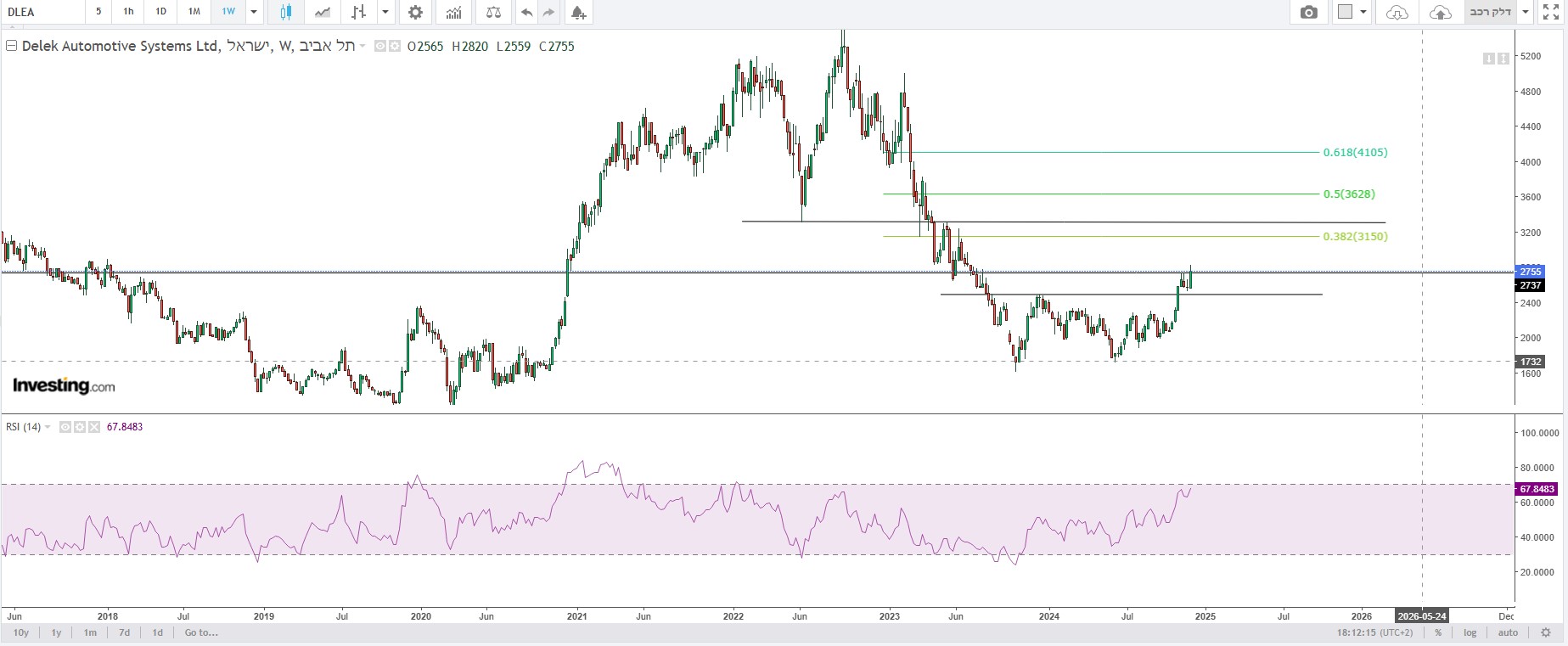The height and width of the screenshot is (646, 1568).
Task: Toggle visibility of the RSI indicator
Action: [x=65, y=427]
